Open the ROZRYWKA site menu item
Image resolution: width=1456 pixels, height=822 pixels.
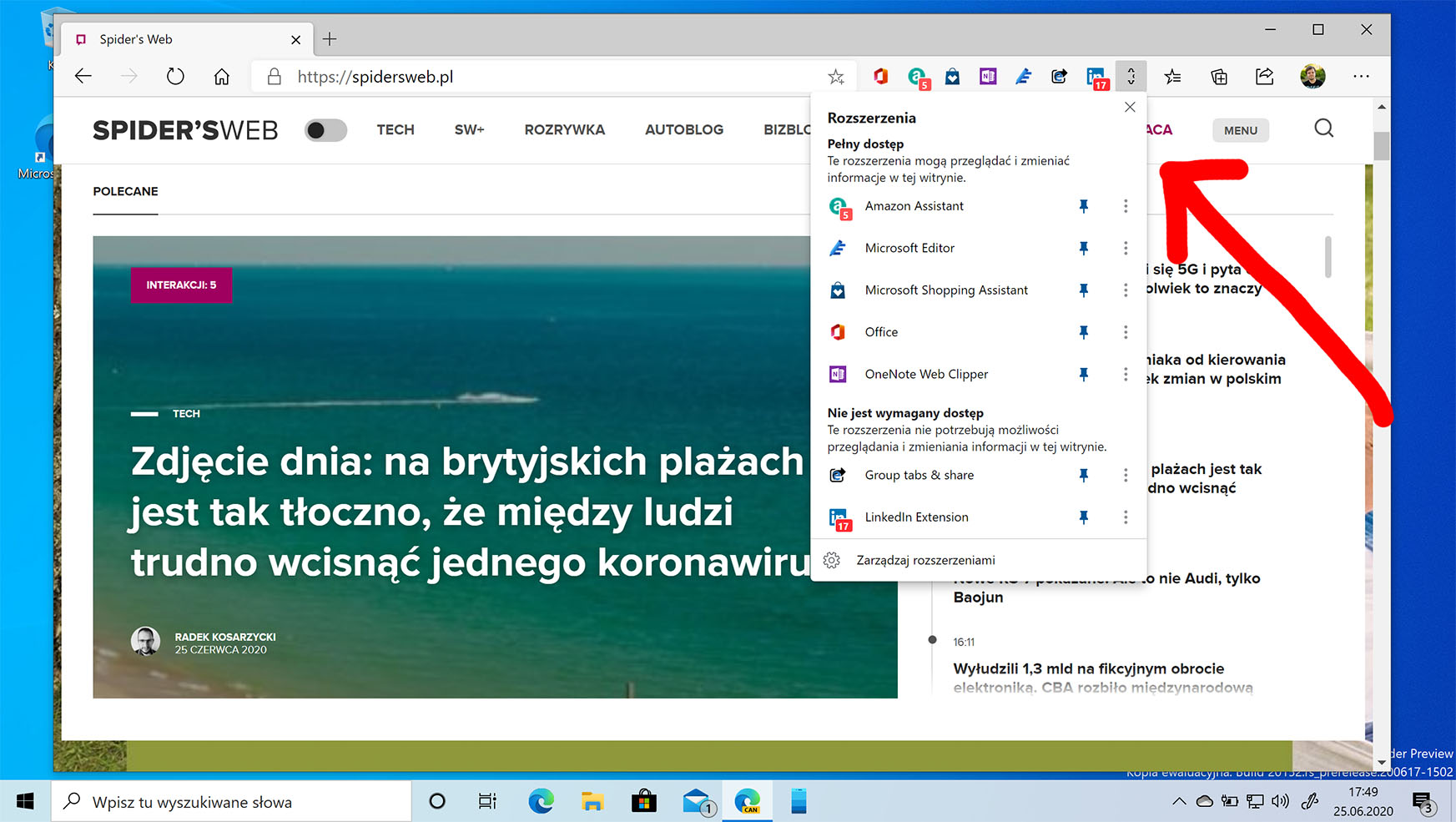[564, 129]
